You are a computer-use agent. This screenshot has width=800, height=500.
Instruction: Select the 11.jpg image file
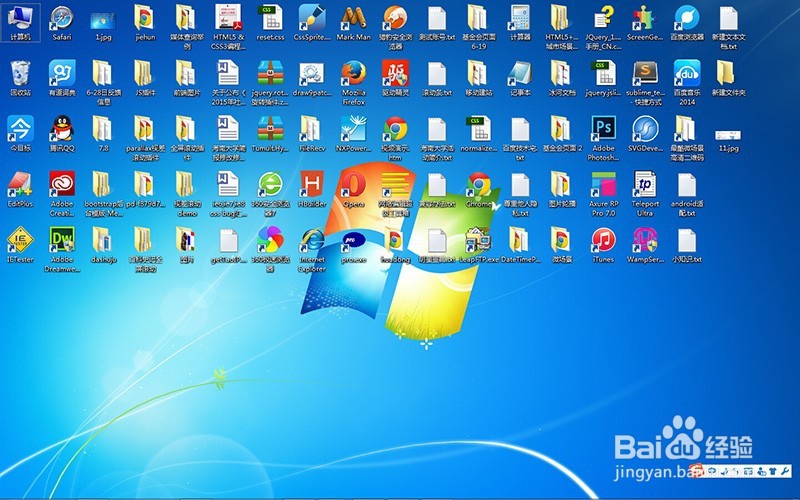coord(729,140)
